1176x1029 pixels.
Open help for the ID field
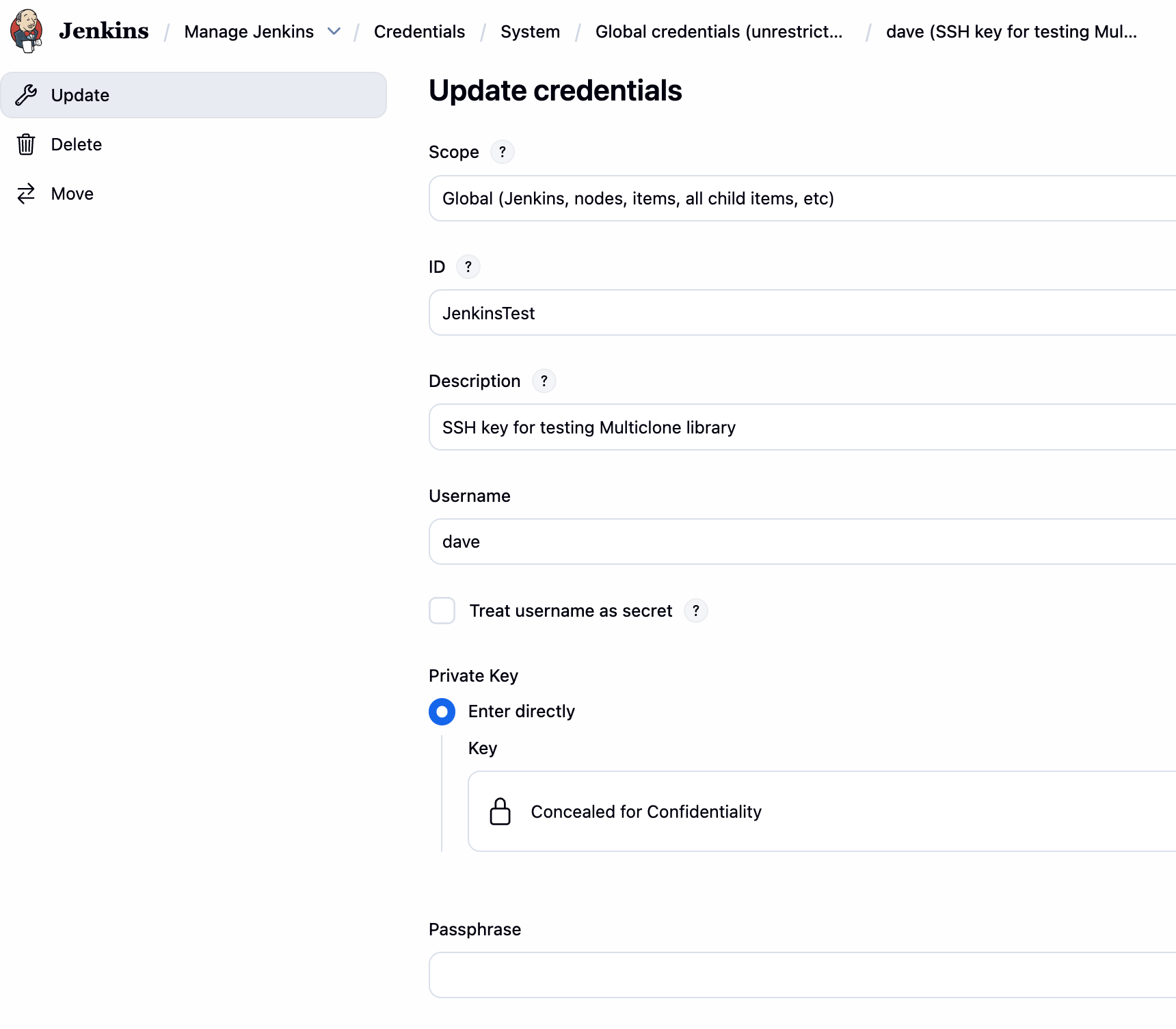[x=468, y=267]
